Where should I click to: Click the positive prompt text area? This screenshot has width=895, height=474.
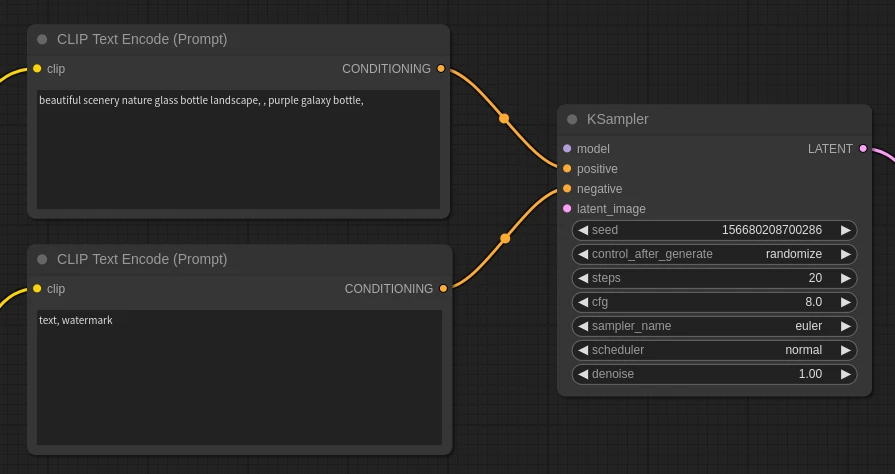tap(238, 150)
